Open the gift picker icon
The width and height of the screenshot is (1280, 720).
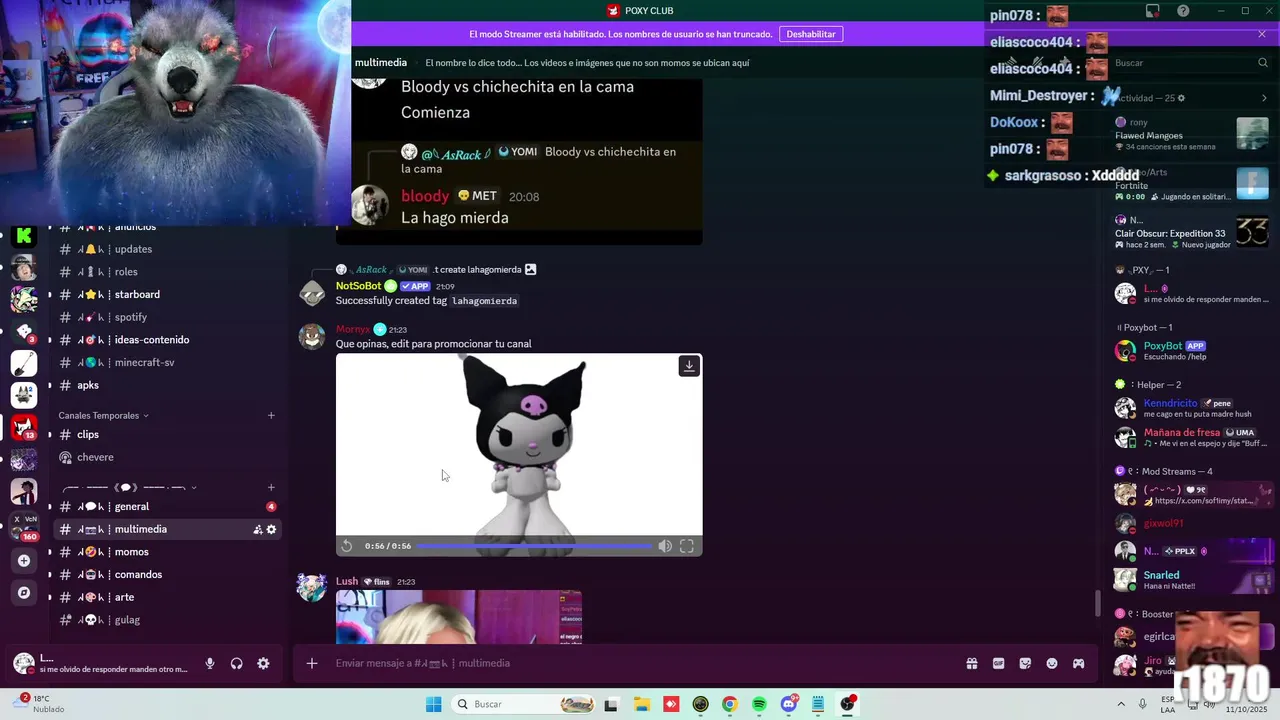tap(971, 663)
